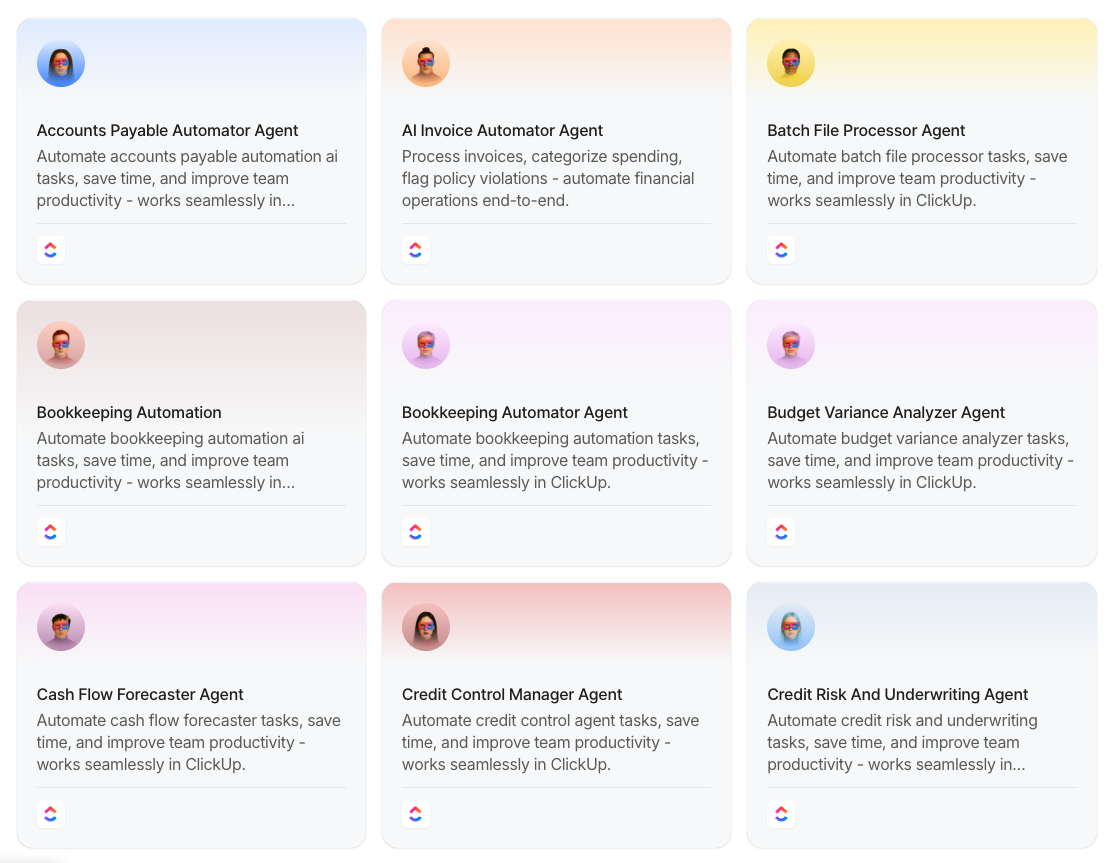Click the Credit Risk And Underwriting Agent avatar

point(791,627)
